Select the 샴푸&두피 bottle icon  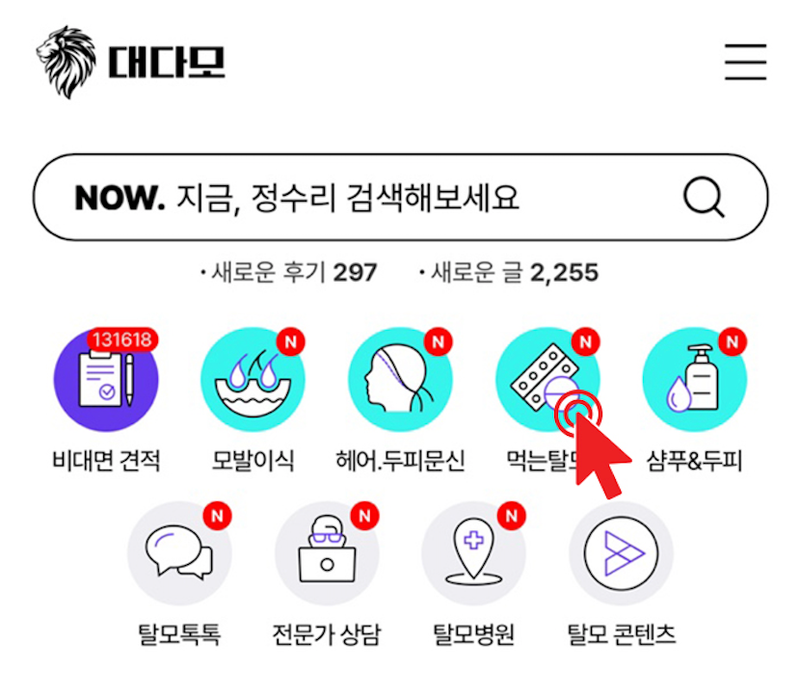tap(694, 380)
